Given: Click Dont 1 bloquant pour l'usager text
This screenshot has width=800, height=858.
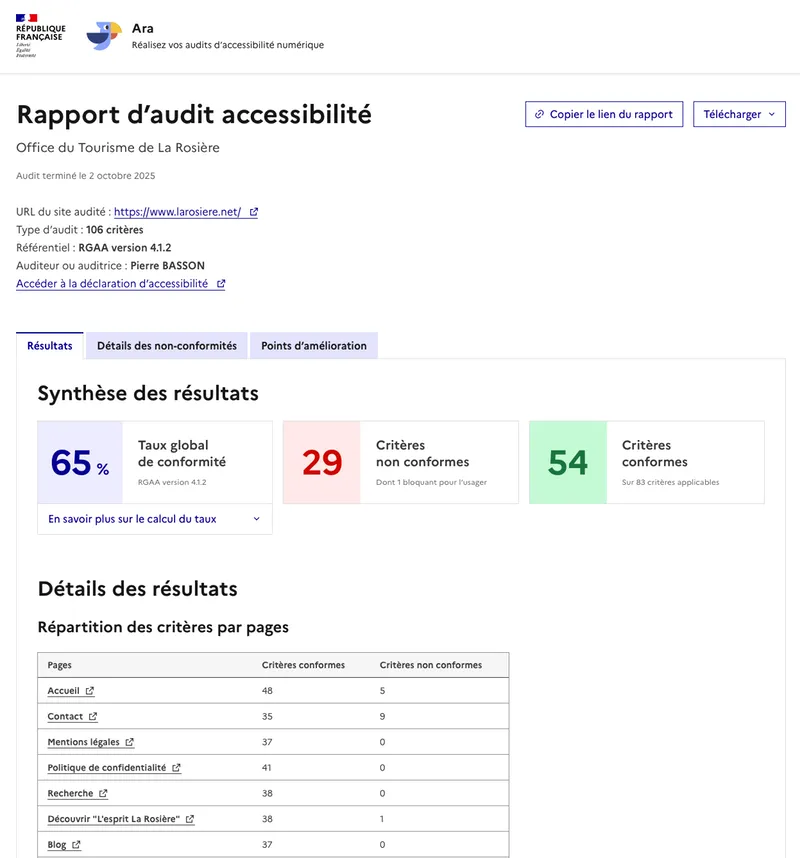Looking at the screenshot, I should point(431,482).
